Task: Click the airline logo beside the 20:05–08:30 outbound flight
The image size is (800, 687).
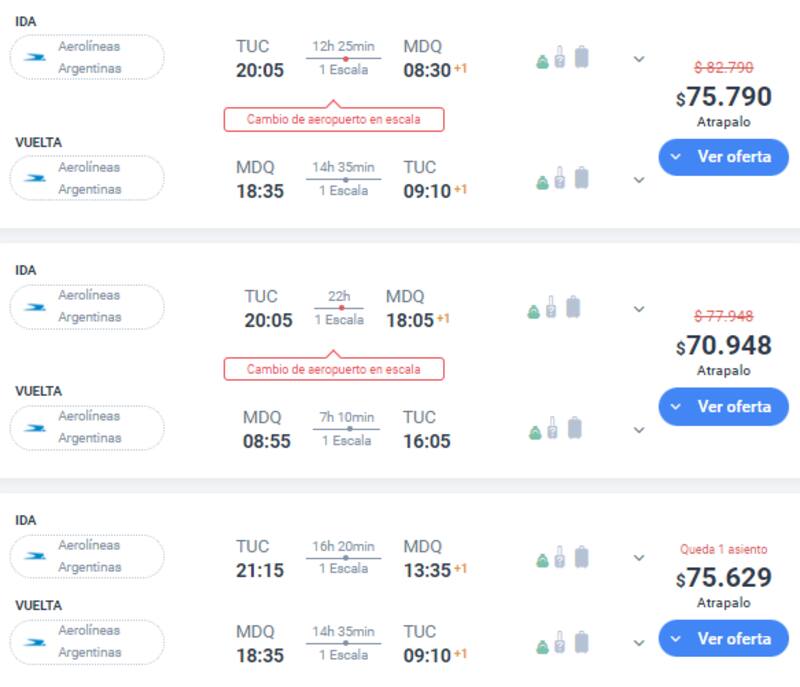Action: pyautogui.click(x=36, y=57)
